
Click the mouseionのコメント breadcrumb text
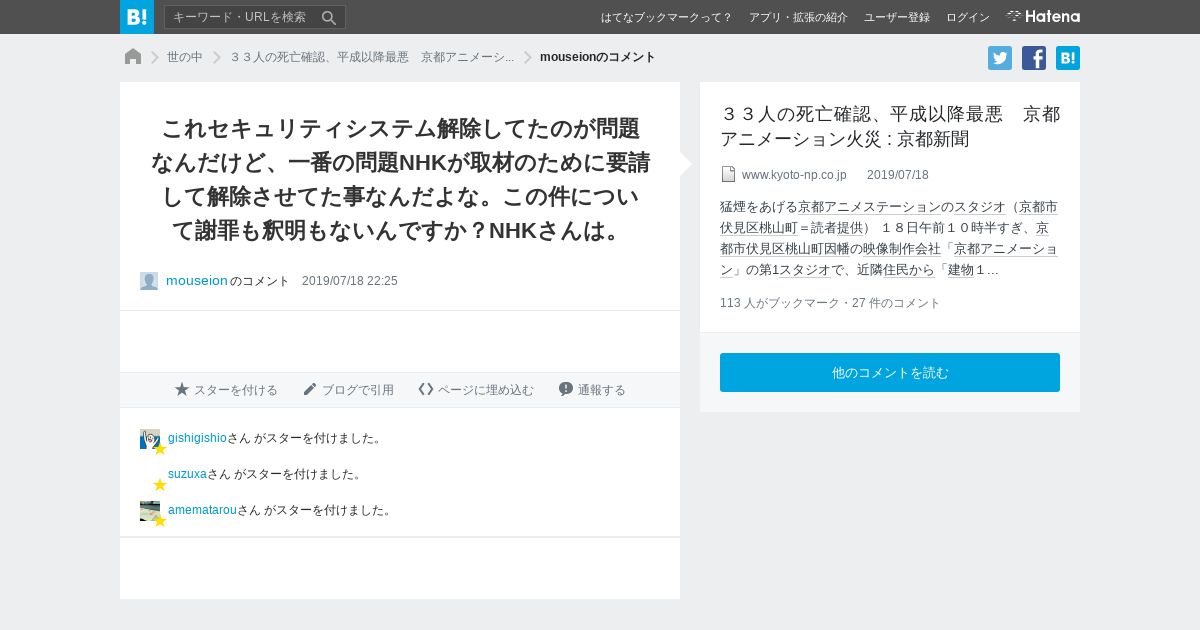(x=598, y=57)
